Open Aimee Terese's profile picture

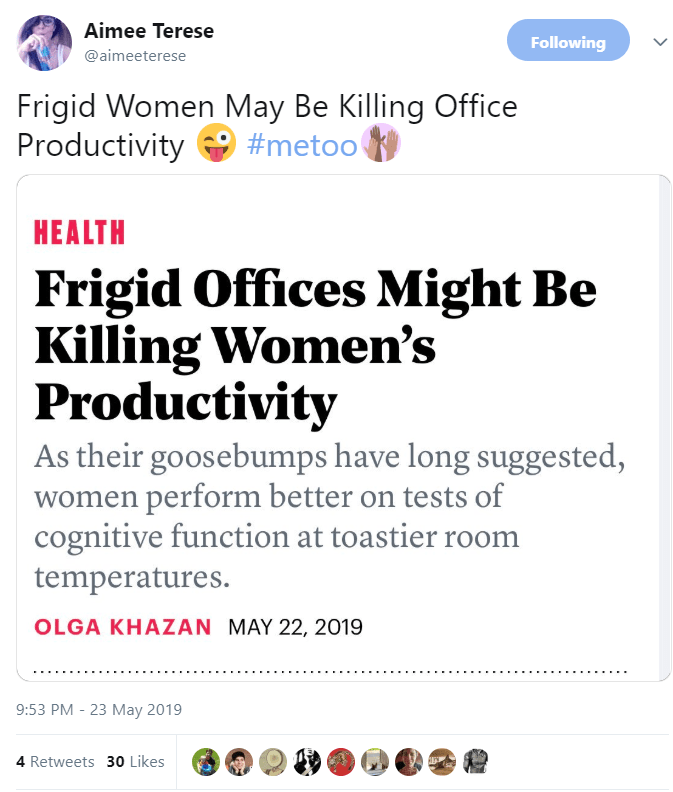point(44,43)
